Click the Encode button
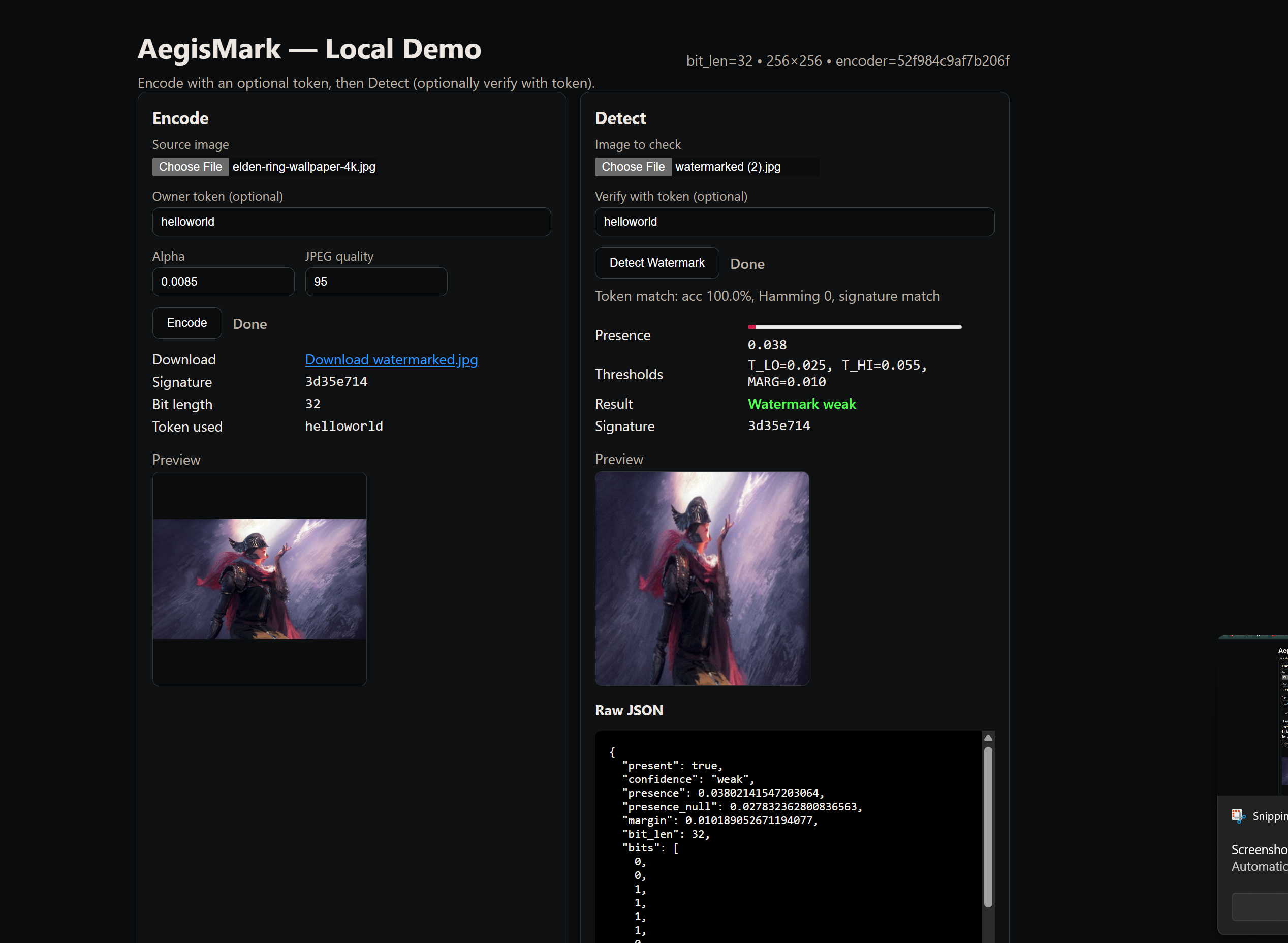 (186, 322)
